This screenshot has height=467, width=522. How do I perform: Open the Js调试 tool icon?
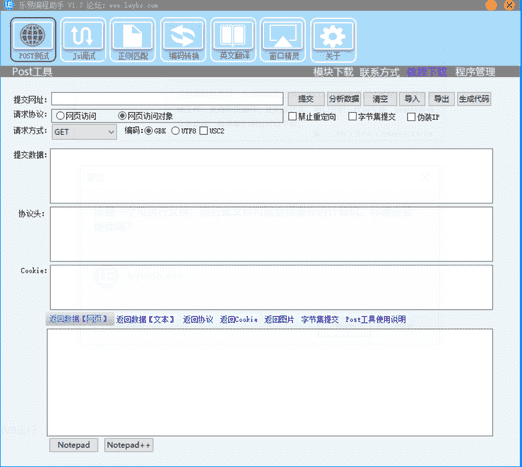coord(83,40)
